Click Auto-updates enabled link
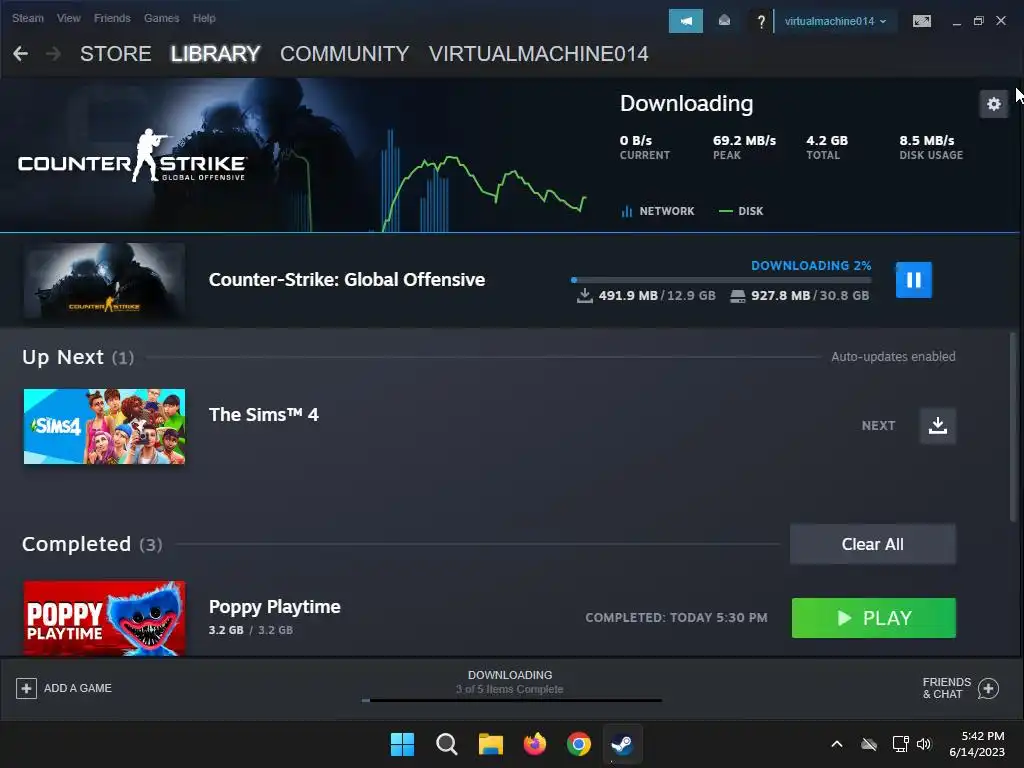This screenshot has width=1024, height=768. click(893, 357)
